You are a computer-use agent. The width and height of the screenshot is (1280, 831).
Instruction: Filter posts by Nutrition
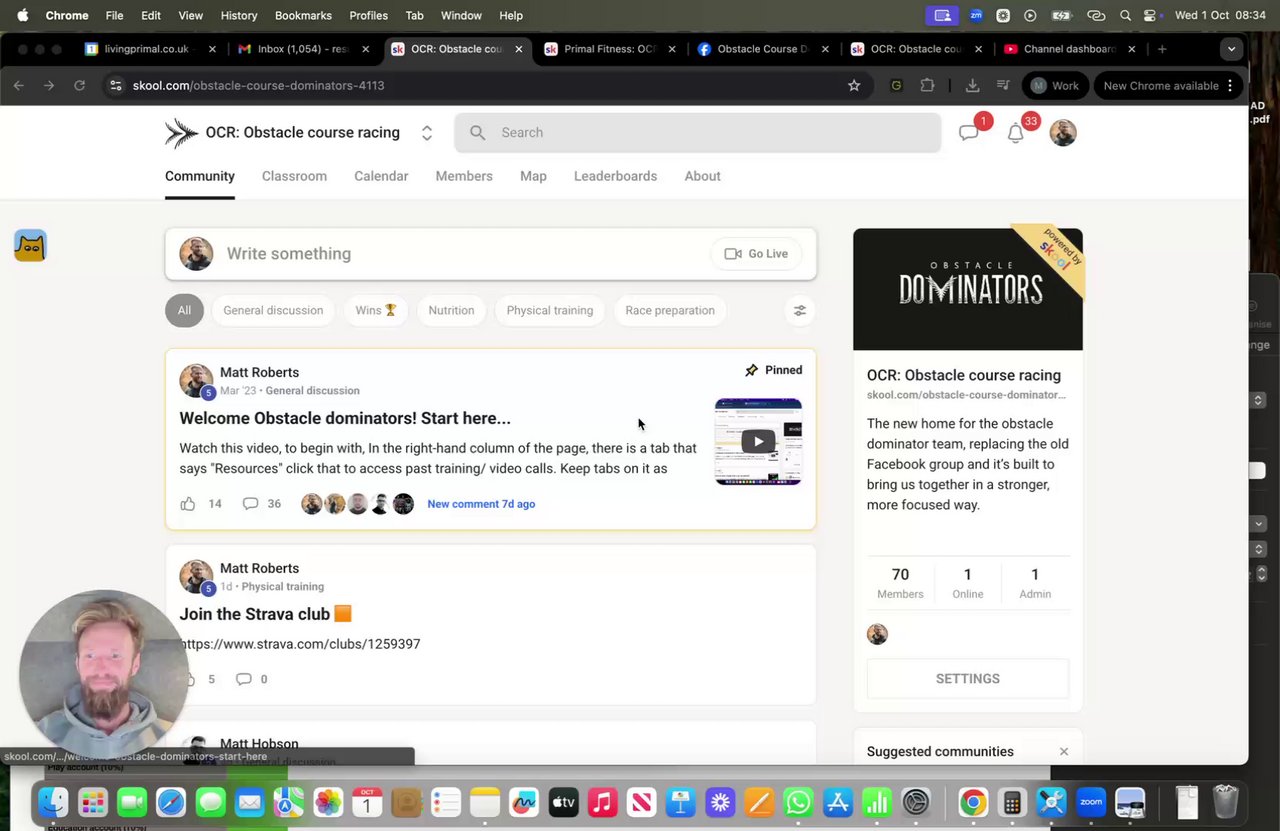(x=451, y=310)
